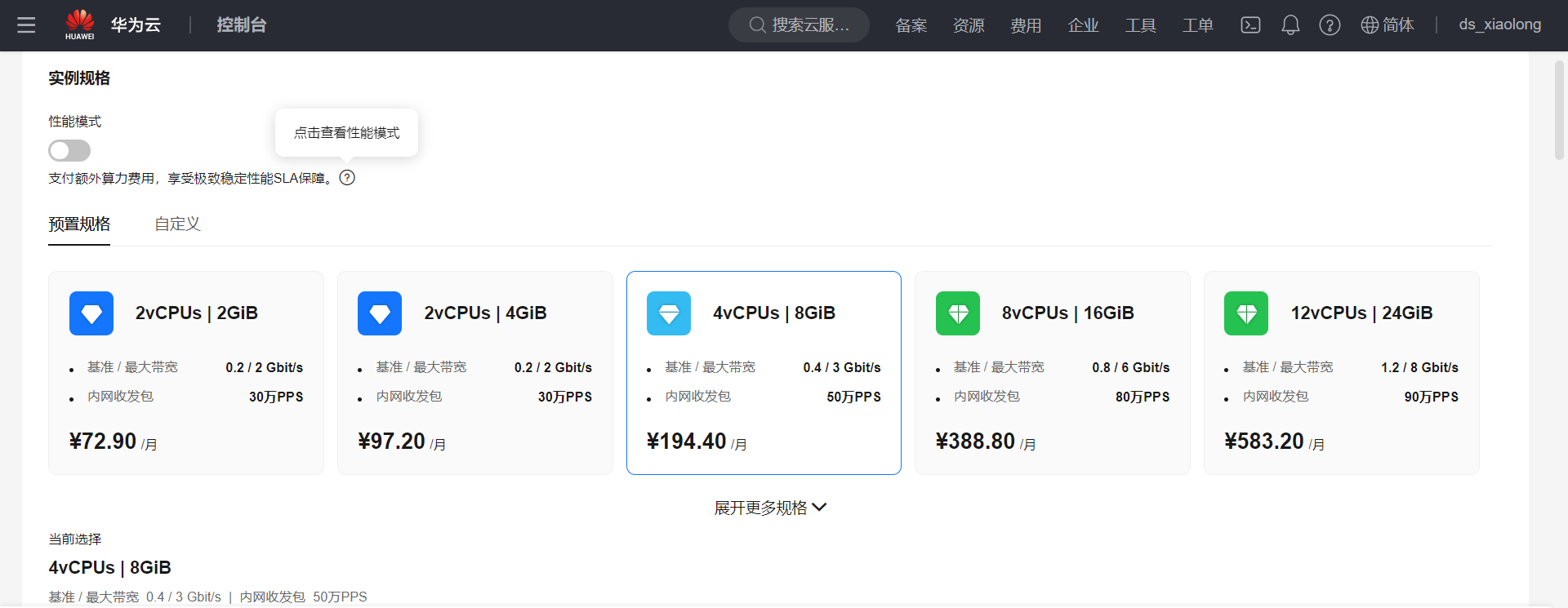Click the Huawei Cloud logo

click(x=80, y=24)
